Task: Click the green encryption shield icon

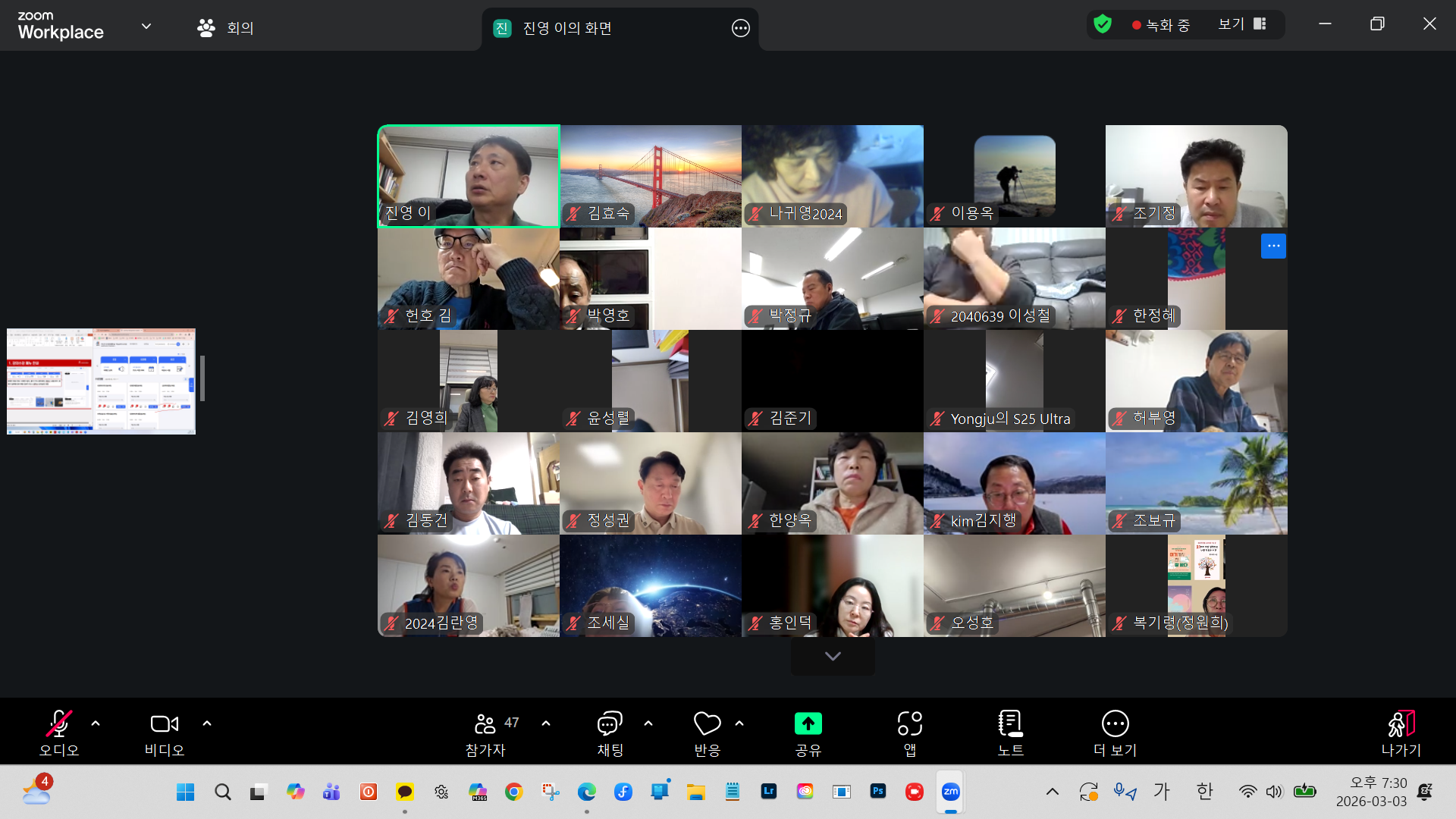Action: (x=1103, y=24)
